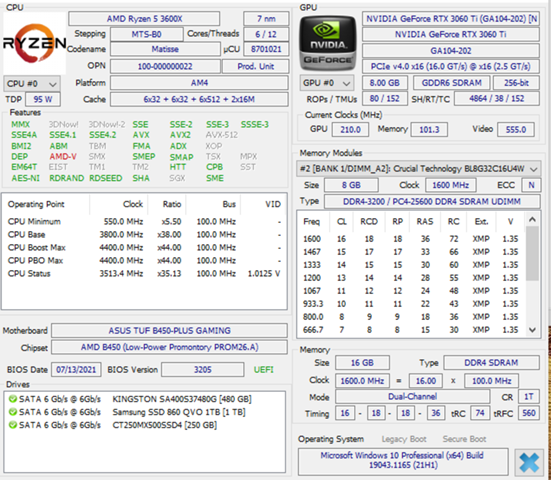Viewport: 551px width, 480px height.
Task: Click the 95 W TDP value
Action: [x=43, y=99]
